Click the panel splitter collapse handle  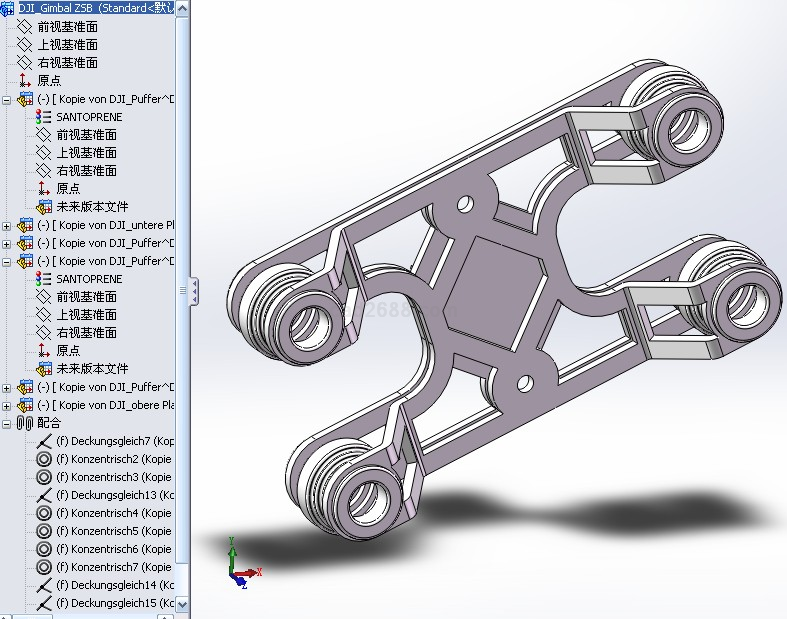[194, 290]
